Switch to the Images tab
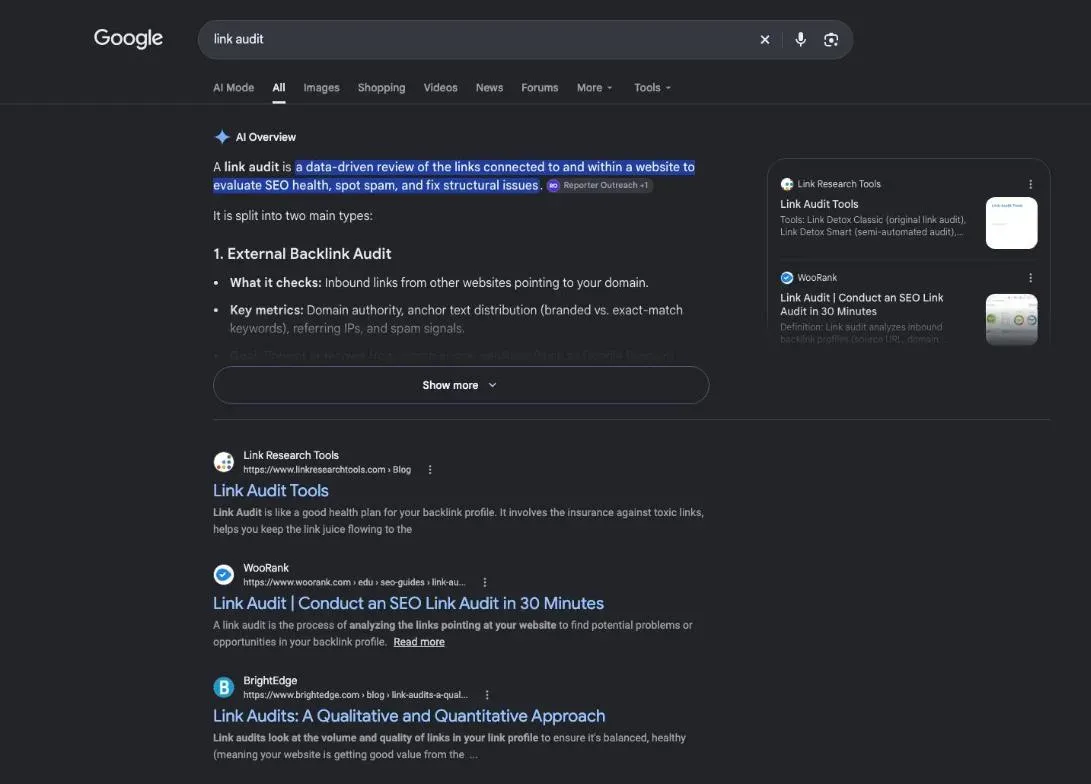 [x=321, y=88]
